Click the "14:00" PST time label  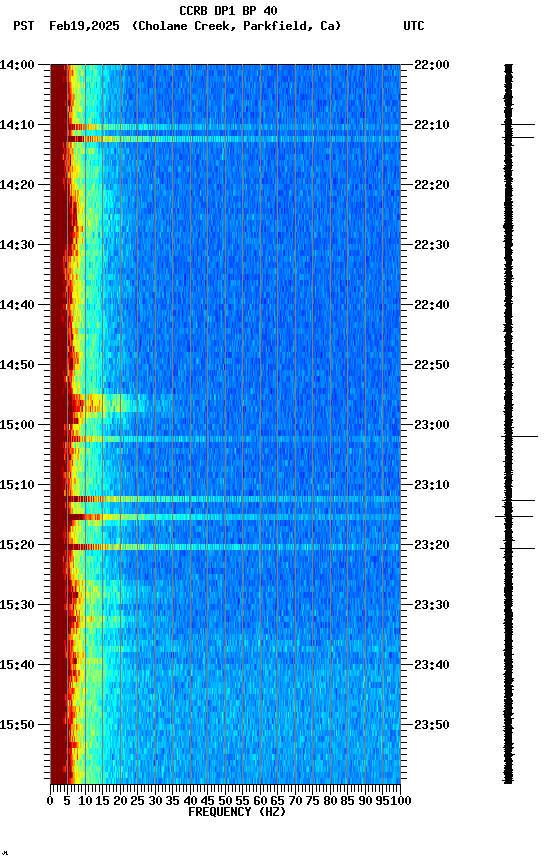click(17, 65)
